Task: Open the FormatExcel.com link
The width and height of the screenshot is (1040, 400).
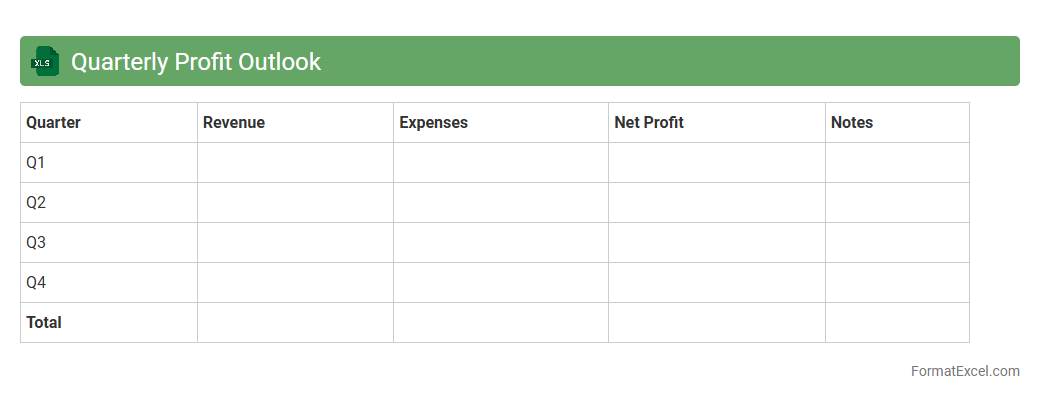Action: point(965,371)
